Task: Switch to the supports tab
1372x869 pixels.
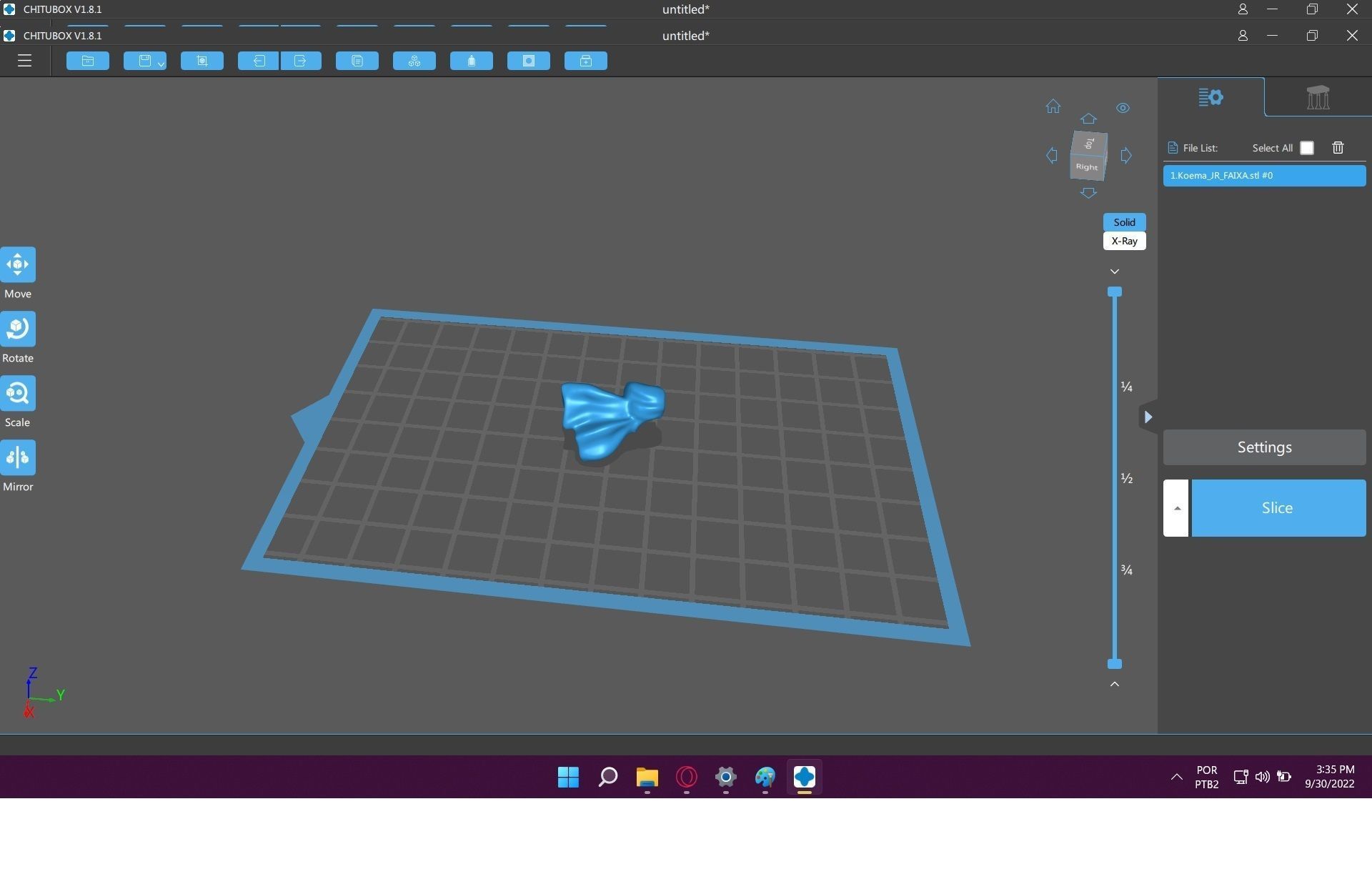Action: pos(1318,97)
